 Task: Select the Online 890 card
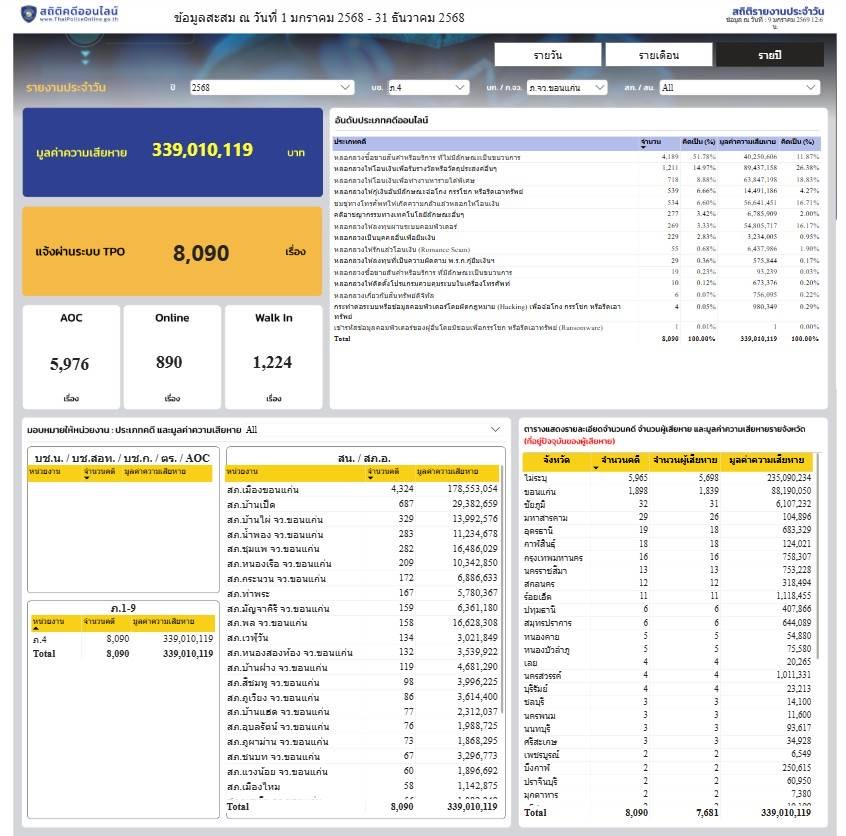pos(172,357)
